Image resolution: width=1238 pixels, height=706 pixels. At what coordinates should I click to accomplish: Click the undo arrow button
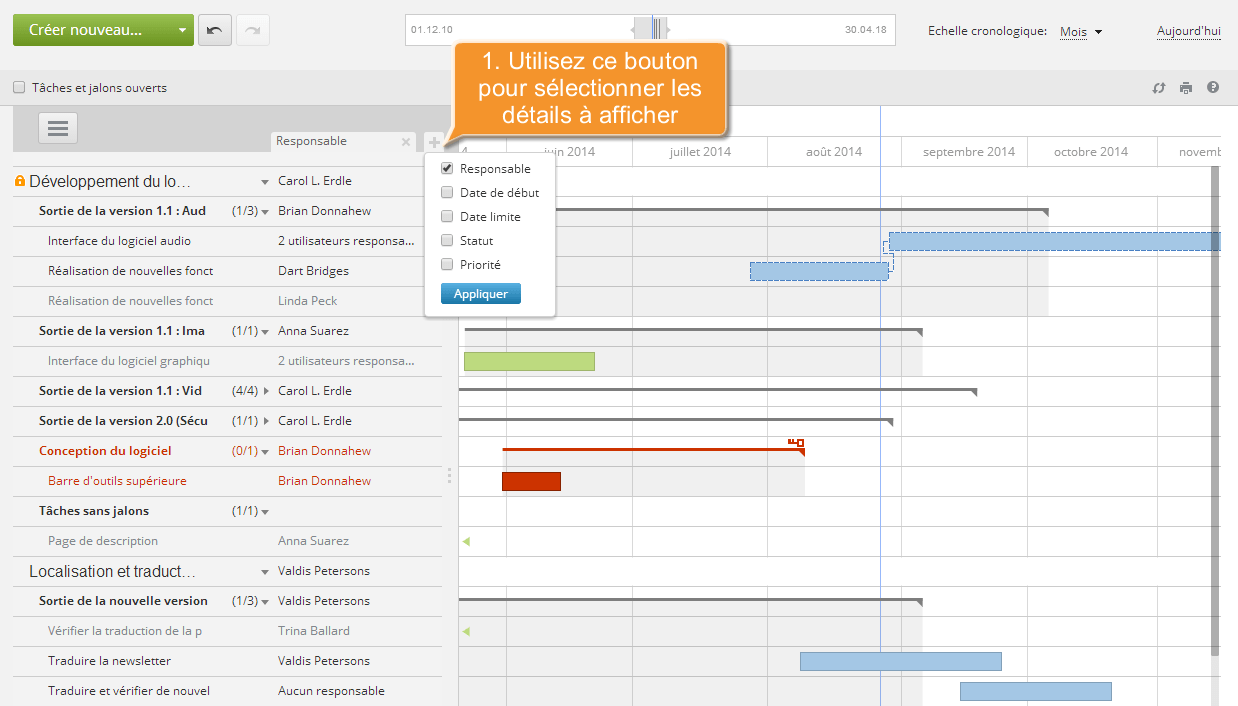tap(214, 30)
